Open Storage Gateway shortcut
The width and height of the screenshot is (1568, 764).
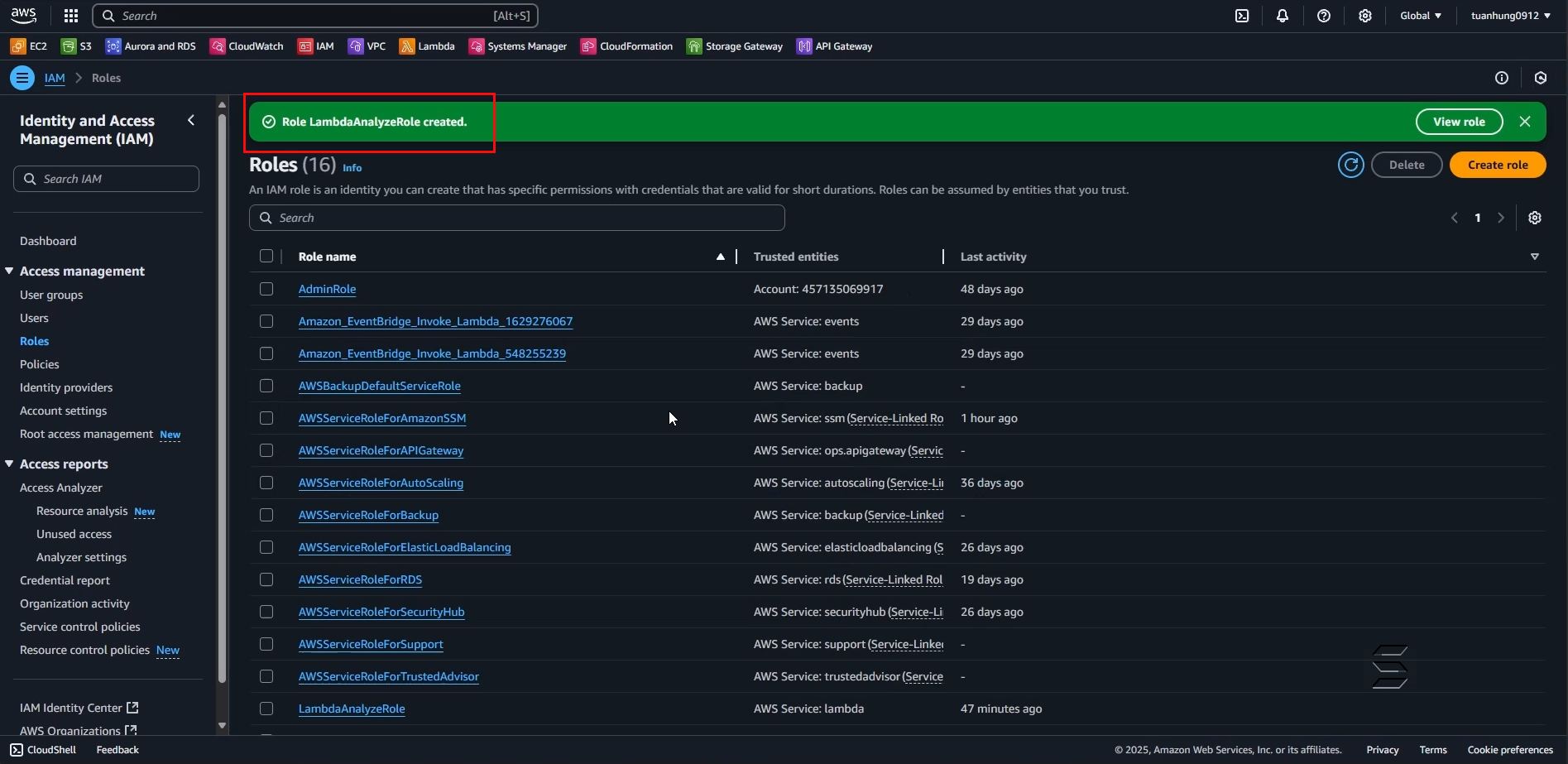[x=735, y=46]
